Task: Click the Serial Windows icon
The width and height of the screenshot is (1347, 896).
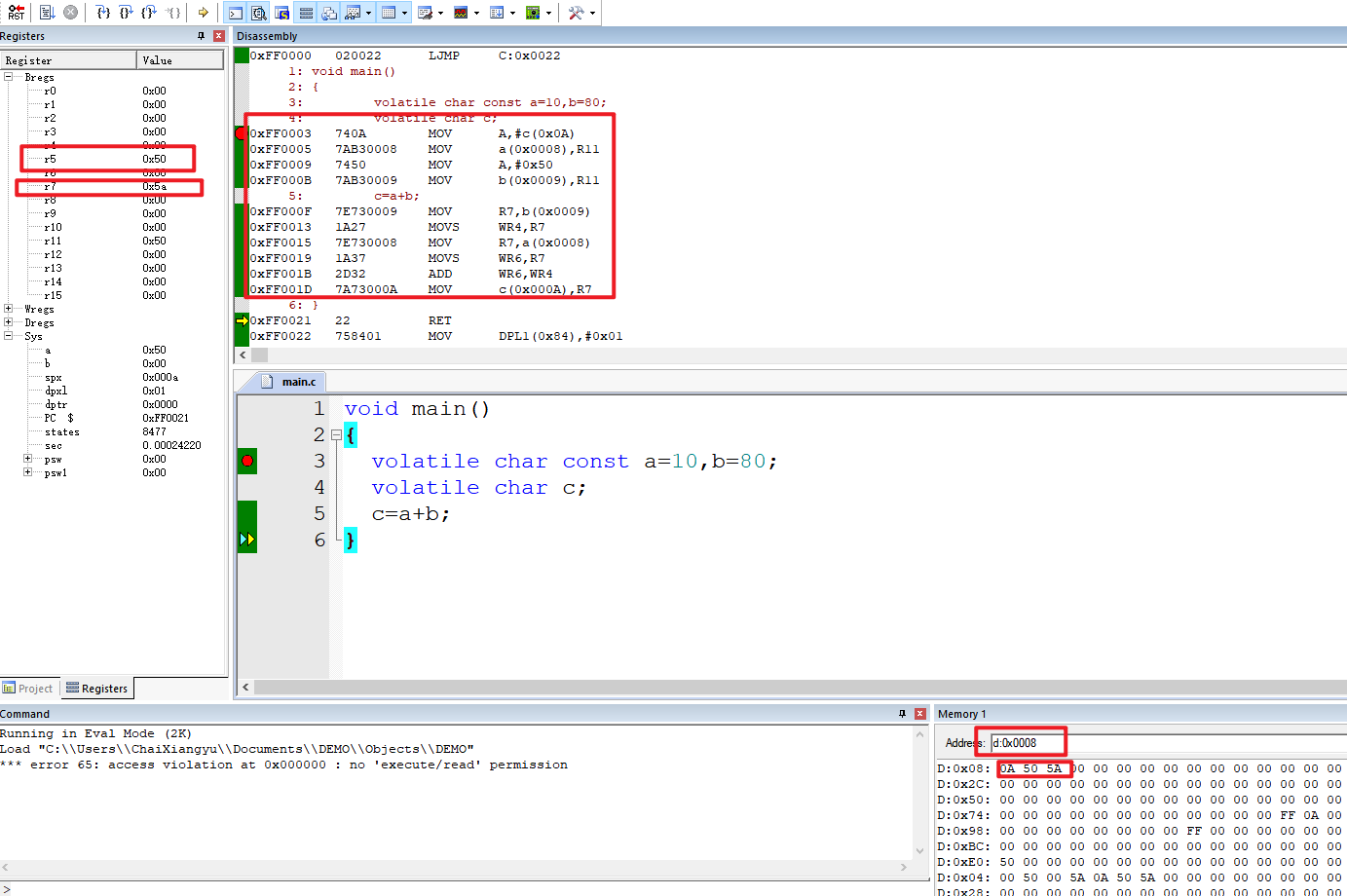Action: click(x=425, y=13)
